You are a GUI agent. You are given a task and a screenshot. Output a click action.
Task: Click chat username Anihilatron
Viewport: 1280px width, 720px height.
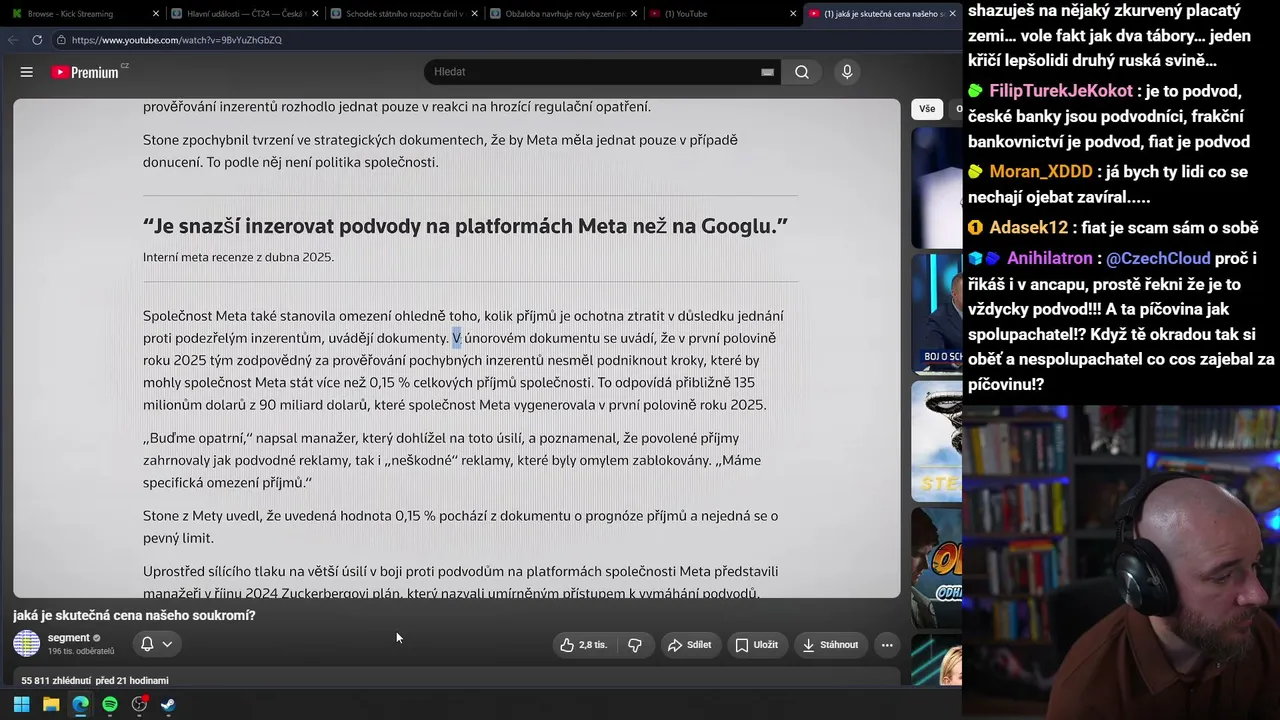point(1050,259)
